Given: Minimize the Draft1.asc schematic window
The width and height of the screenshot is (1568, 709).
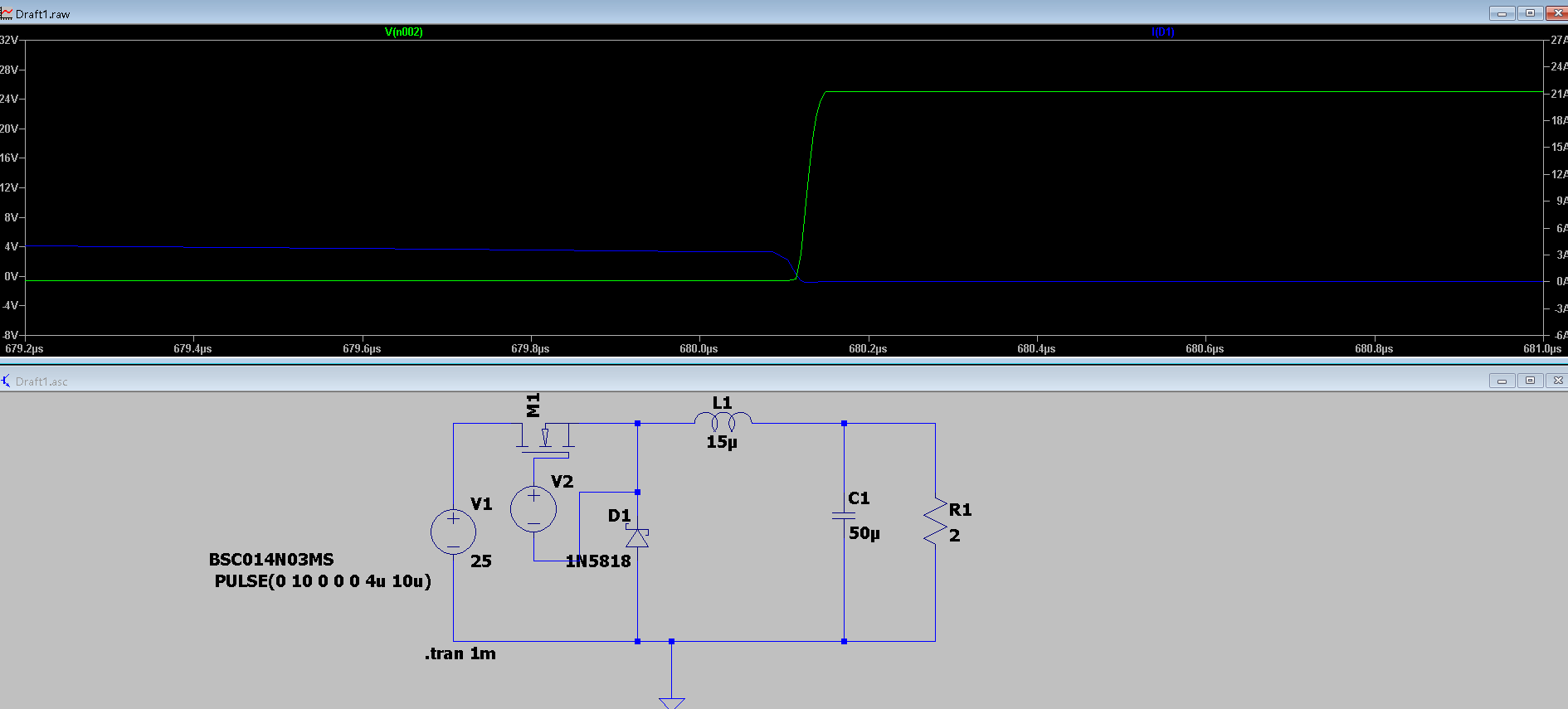Looking at the screenshot, I should coord(1502,381).
